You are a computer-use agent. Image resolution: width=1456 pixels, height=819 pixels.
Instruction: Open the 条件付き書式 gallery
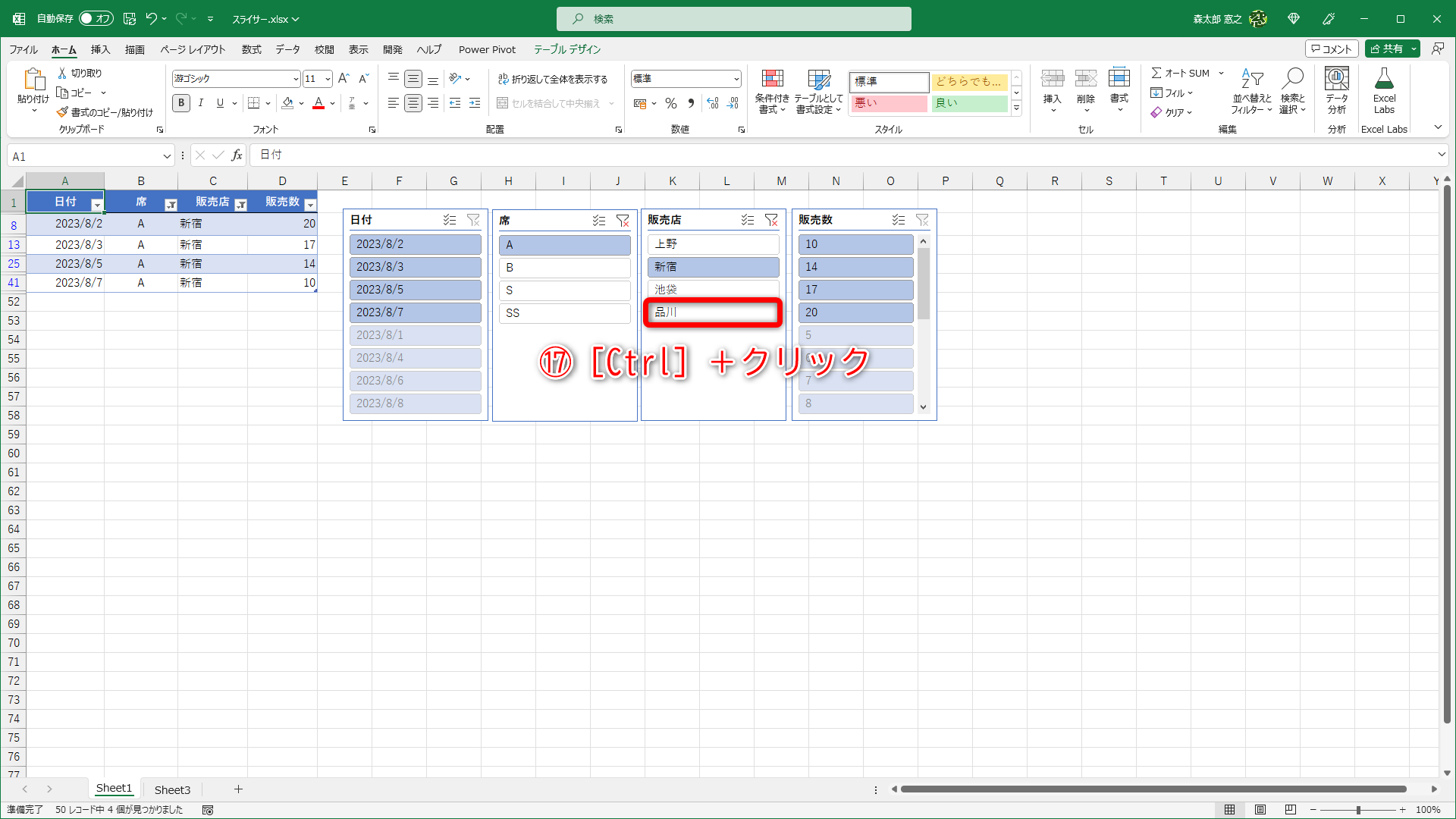point(772,91)
